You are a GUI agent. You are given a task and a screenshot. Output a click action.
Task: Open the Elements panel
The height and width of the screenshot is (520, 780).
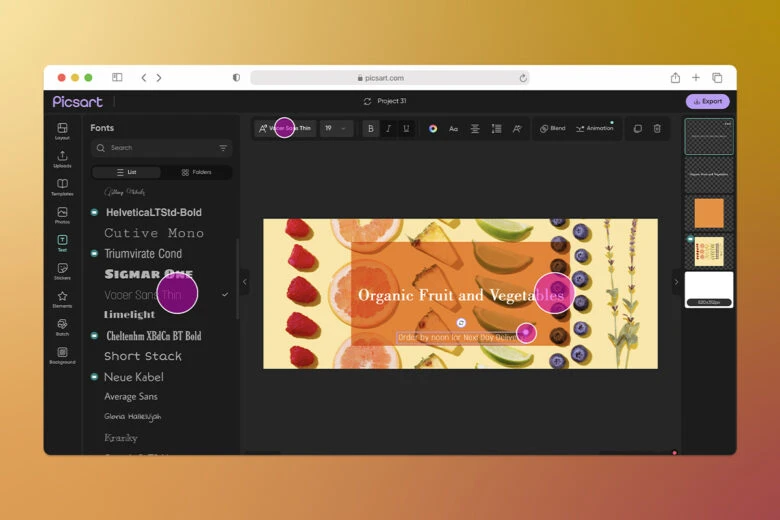coord(62,300)
